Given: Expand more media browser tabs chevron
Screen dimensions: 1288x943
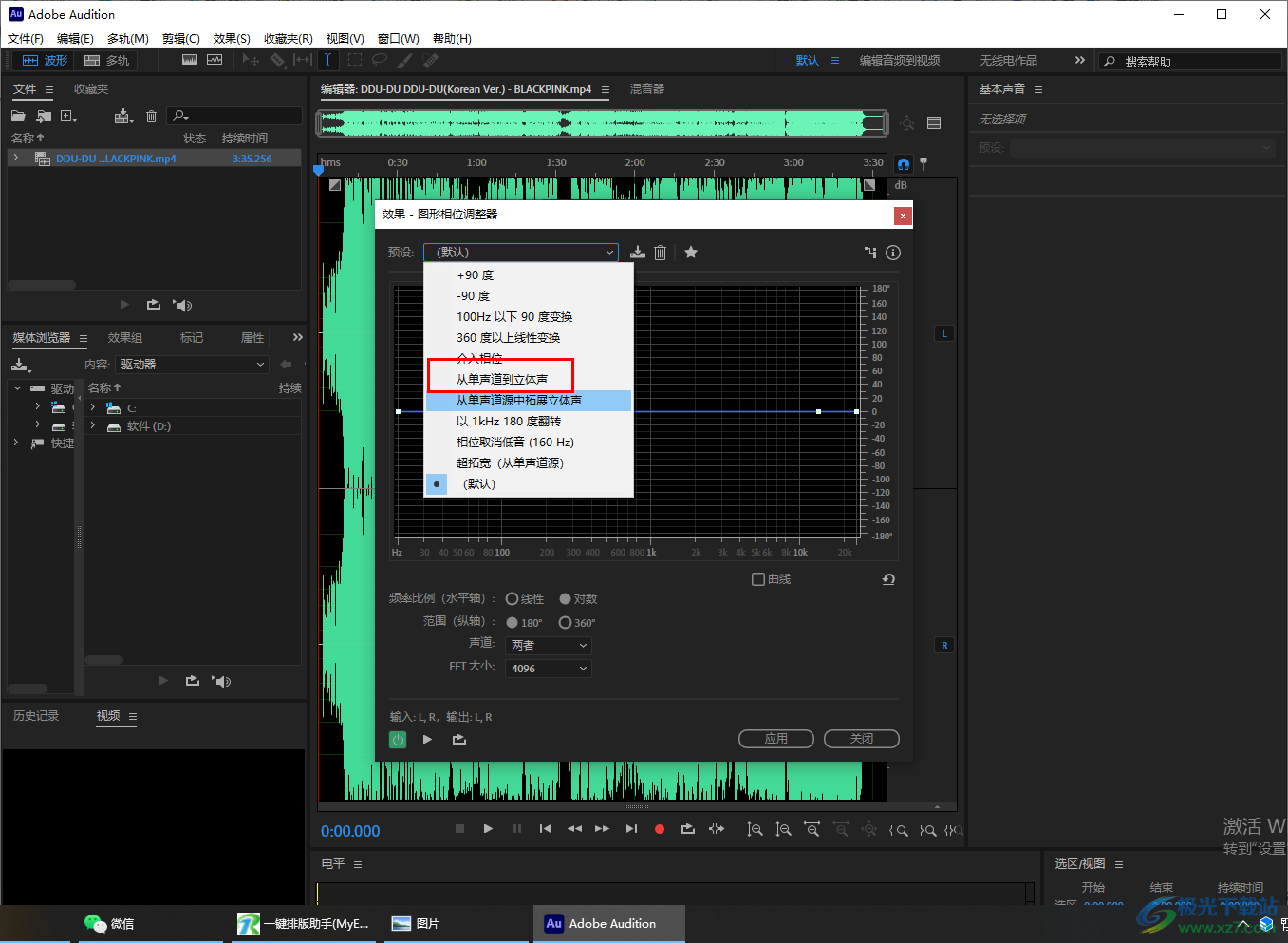Looking at the screenshot, I should tap(298, 337).
